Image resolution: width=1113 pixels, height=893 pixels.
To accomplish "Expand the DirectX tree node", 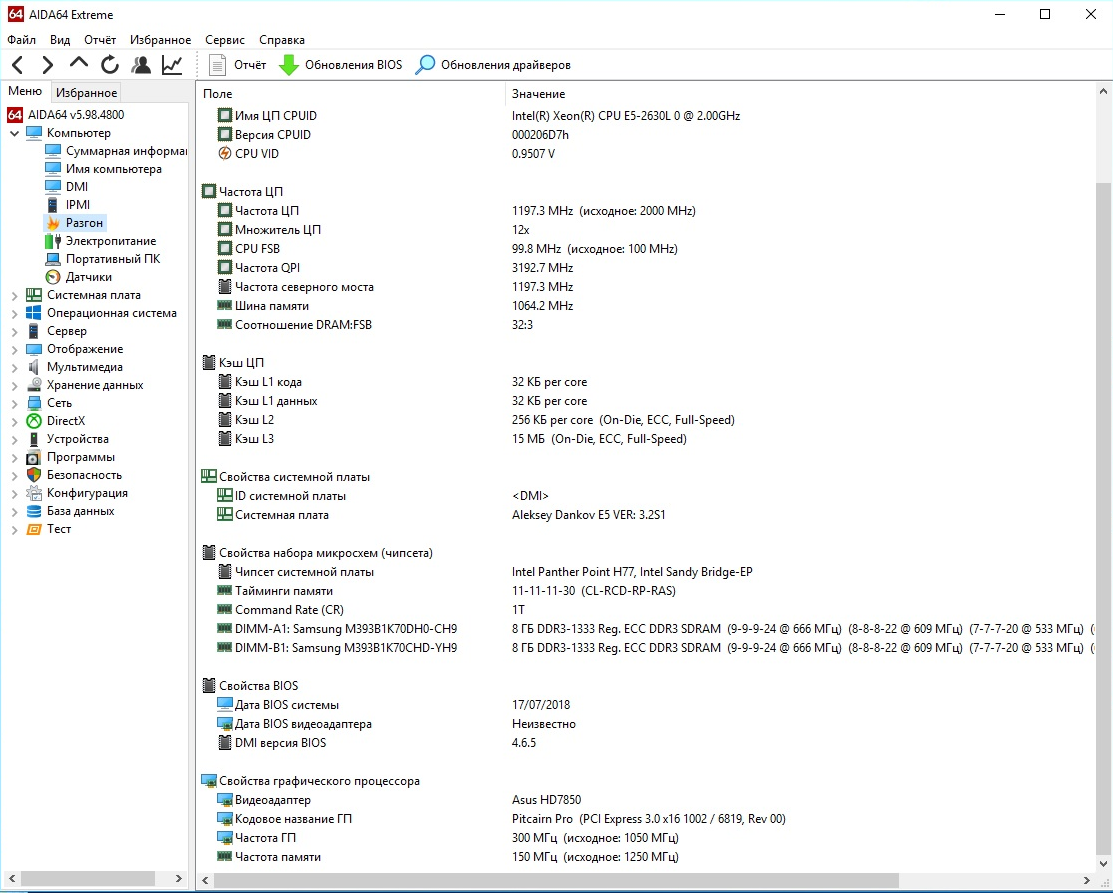I will point(14,421).
